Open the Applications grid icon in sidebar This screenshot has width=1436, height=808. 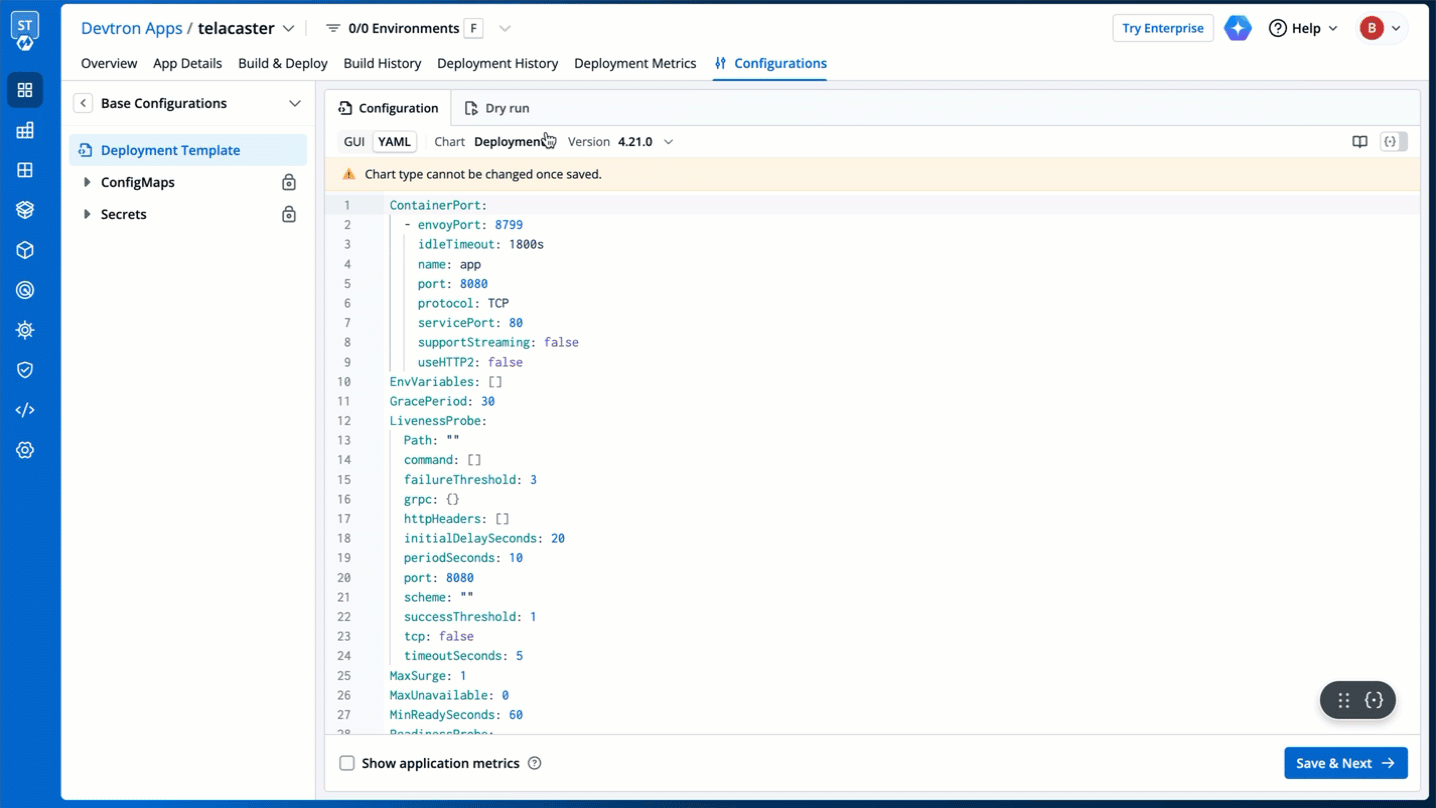25,90
